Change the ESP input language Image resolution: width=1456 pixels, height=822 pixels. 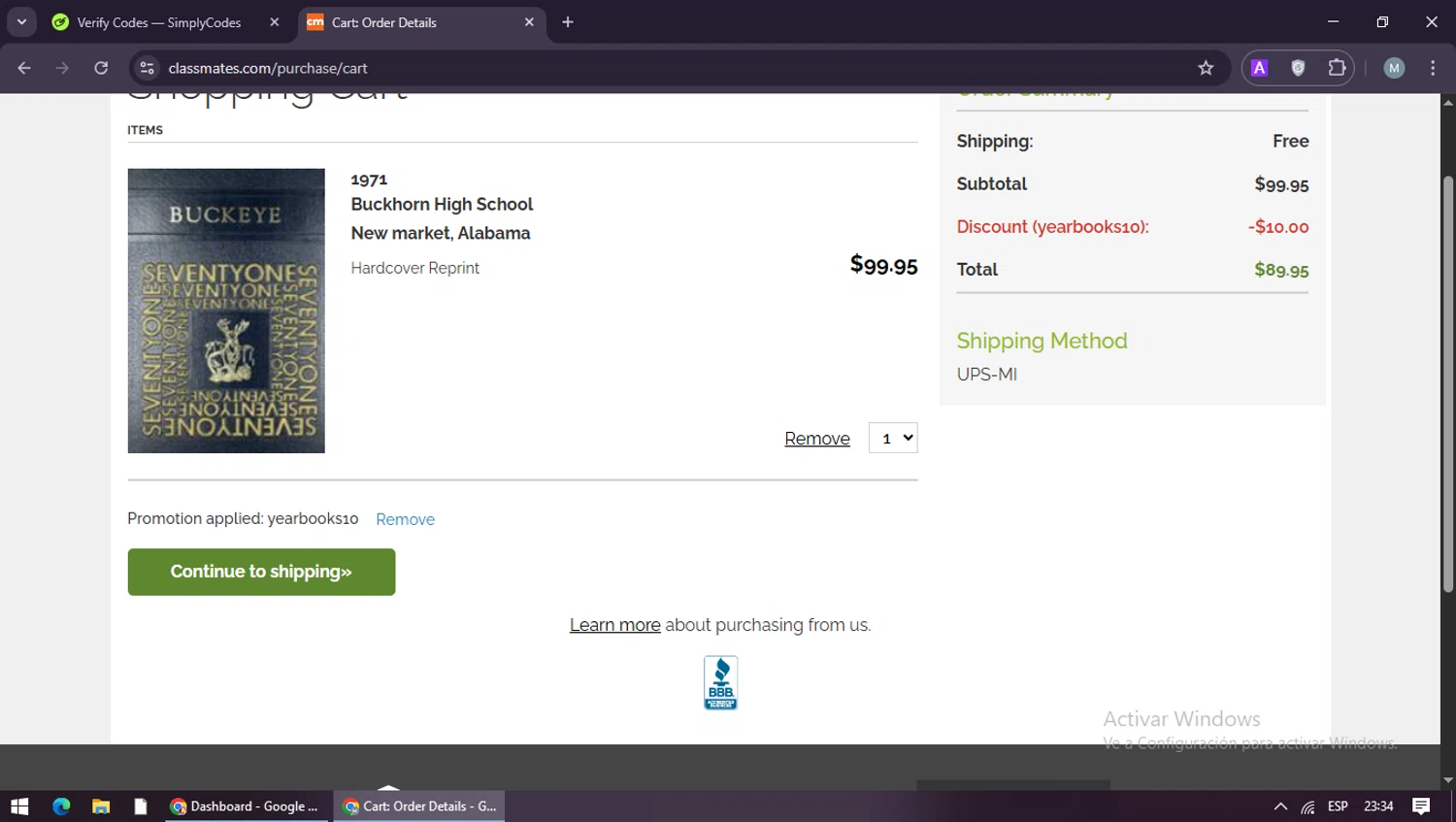pos(1338,806)
